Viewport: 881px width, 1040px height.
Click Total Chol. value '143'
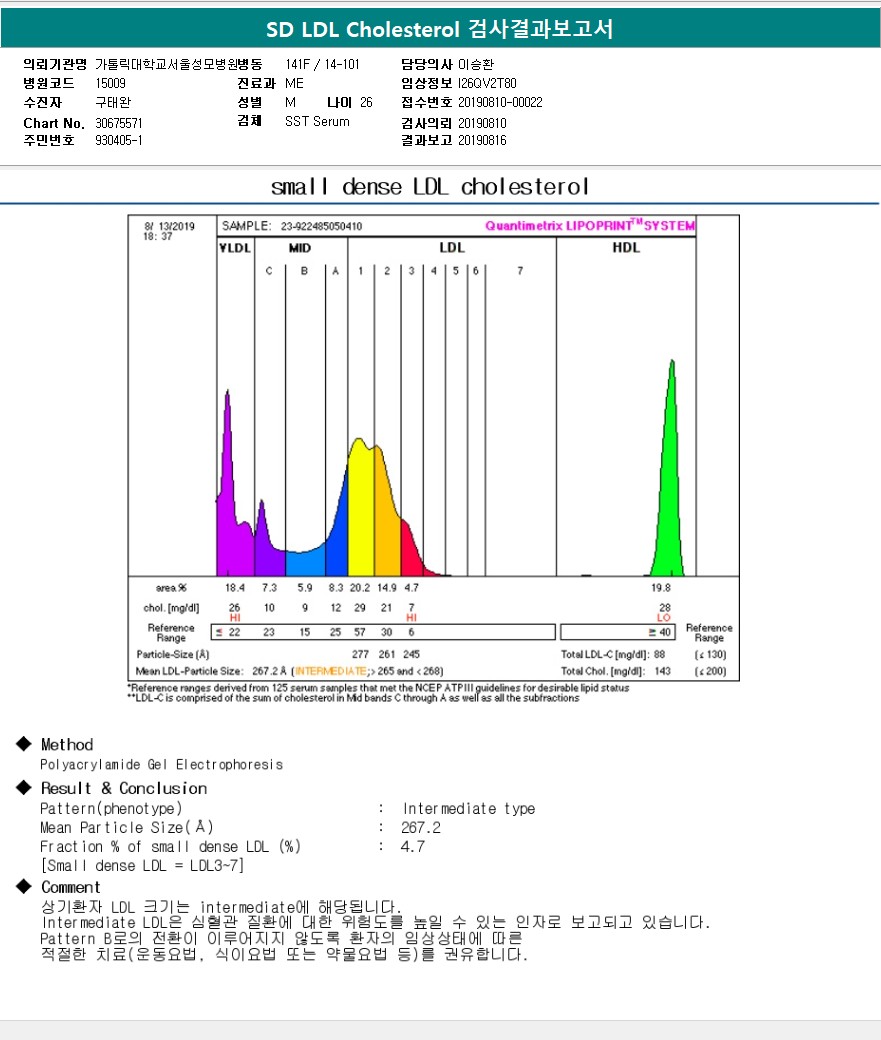[x=662, y=671]
